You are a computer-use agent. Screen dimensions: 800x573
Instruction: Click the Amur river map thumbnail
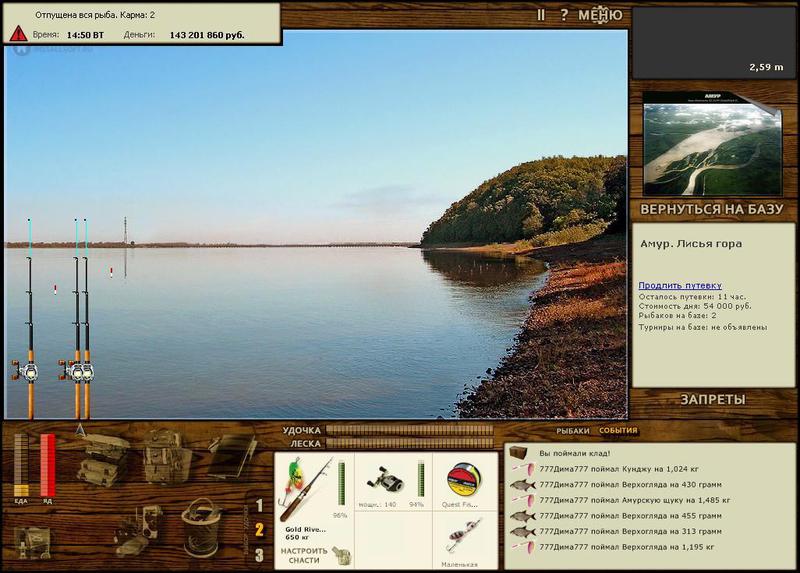712,143
